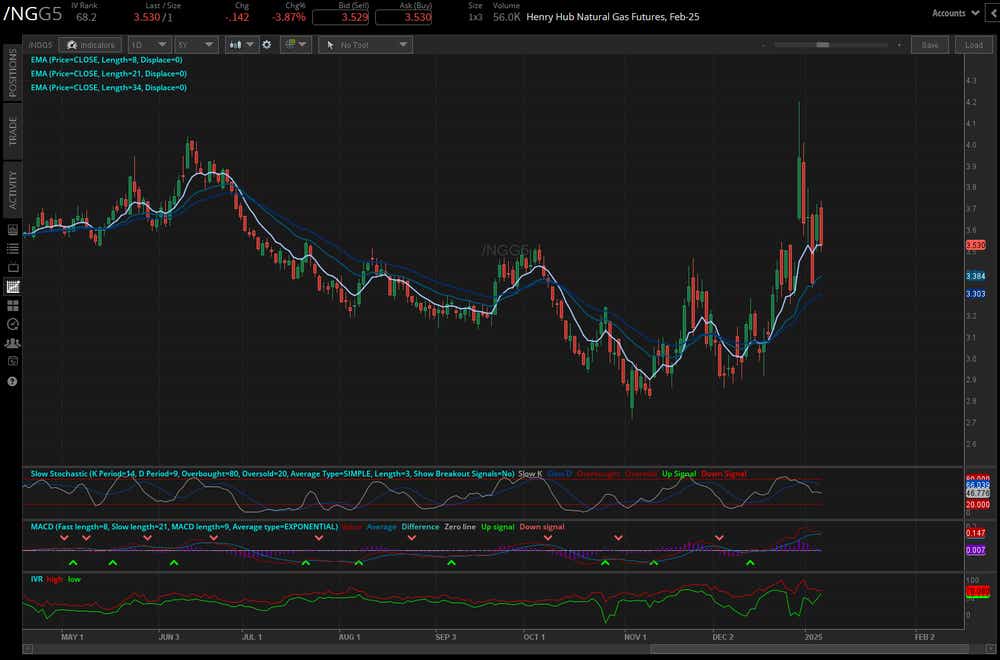Open the active chart icon in left sidebar
Screen dimensions: 1000x660
11,287
